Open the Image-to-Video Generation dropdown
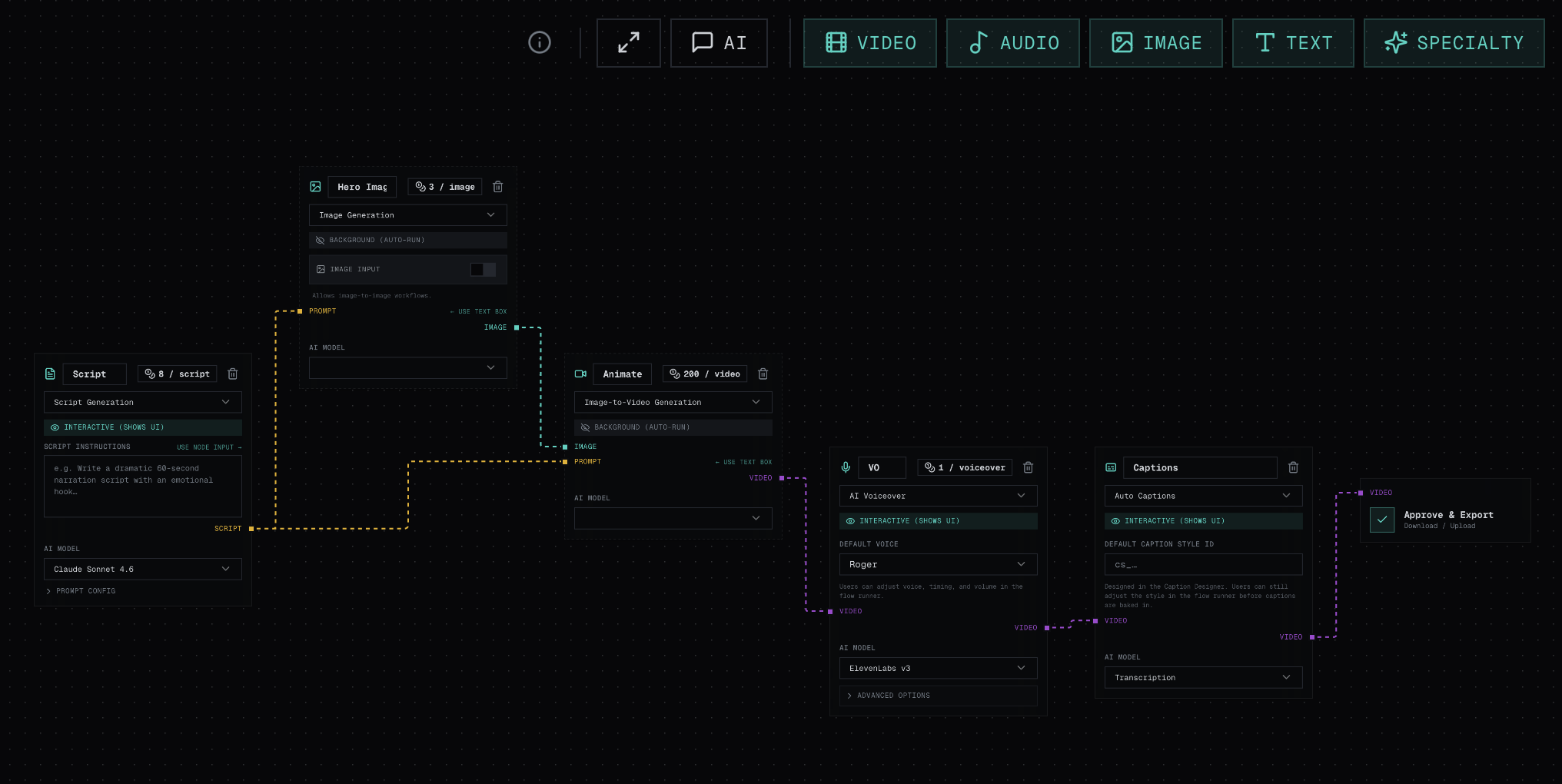This screenshot has width=1562, height=784. [x=673, y=402]
